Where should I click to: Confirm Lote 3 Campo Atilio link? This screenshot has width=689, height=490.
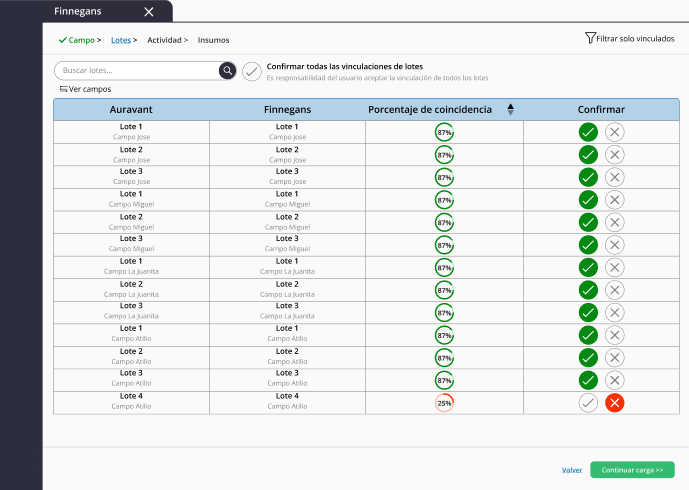pos(588,381)
